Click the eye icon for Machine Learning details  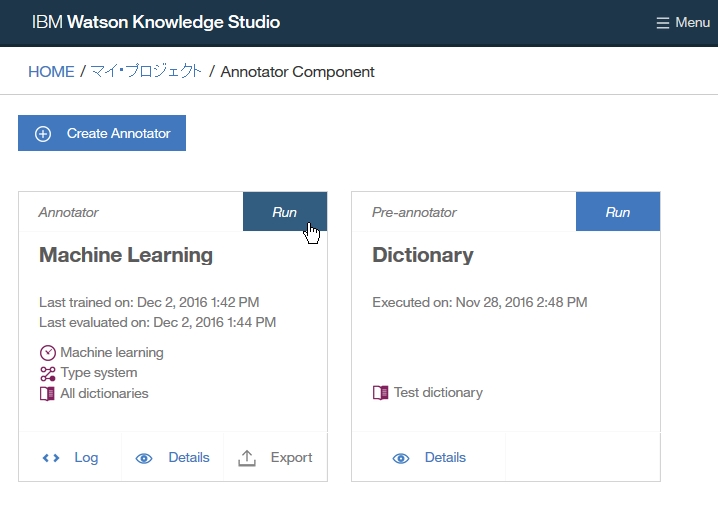[x=144, y=458]
